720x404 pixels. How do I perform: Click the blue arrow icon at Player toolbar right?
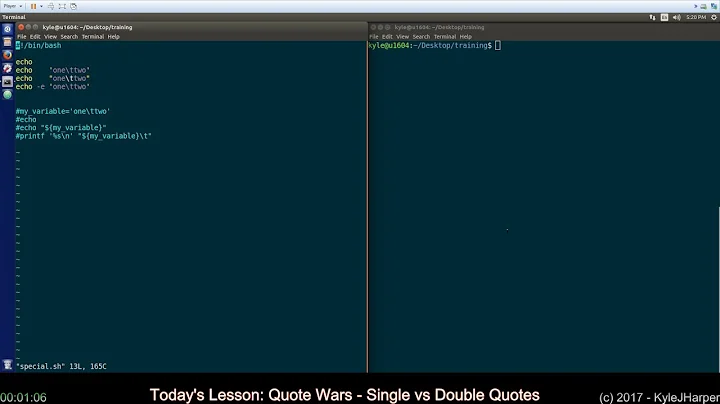695,6
